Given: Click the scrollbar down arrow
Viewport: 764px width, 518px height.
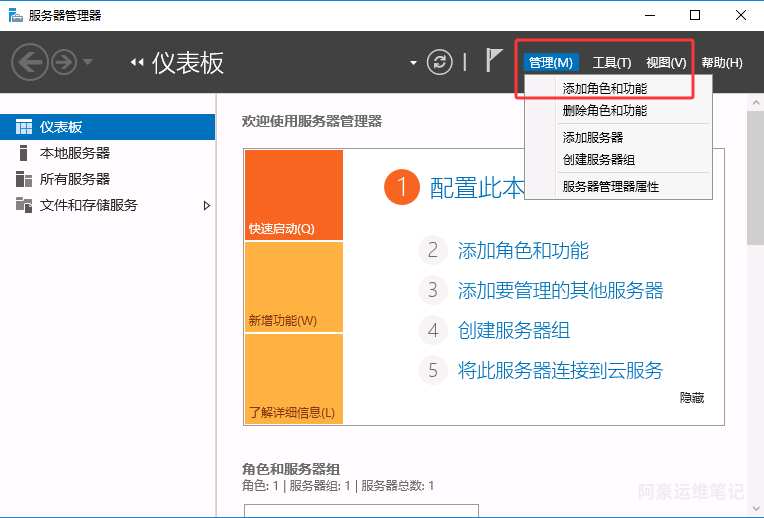Looking at the screenshot, I should (x=756, y=509).
